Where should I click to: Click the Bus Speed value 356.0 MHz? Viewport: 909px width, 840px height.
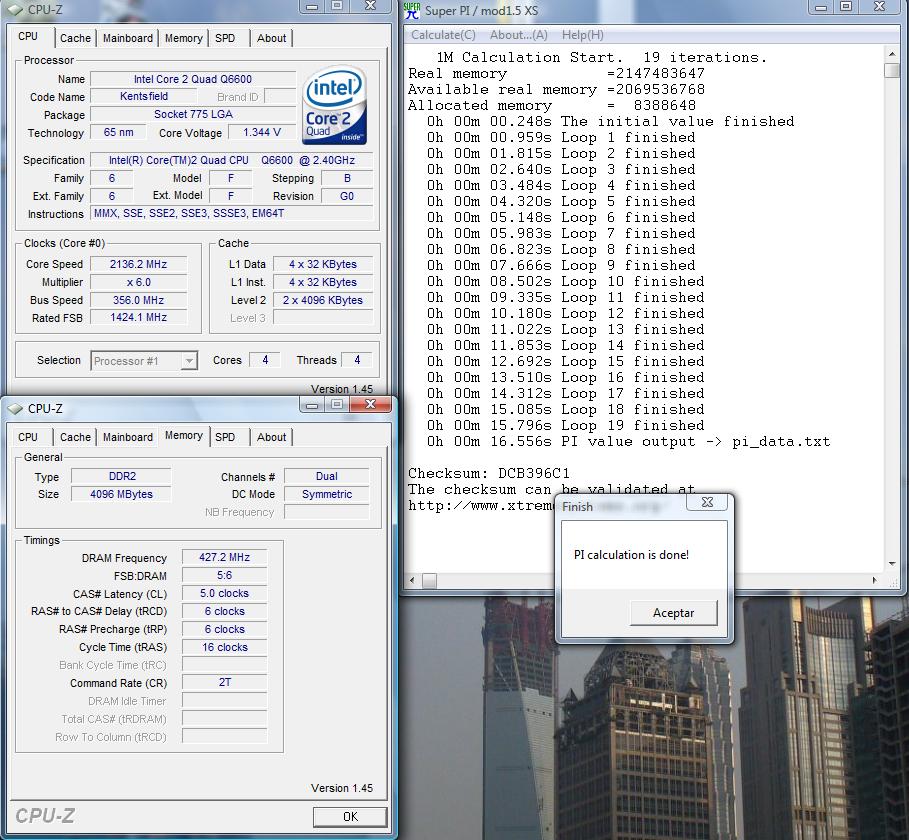[139, 300]
